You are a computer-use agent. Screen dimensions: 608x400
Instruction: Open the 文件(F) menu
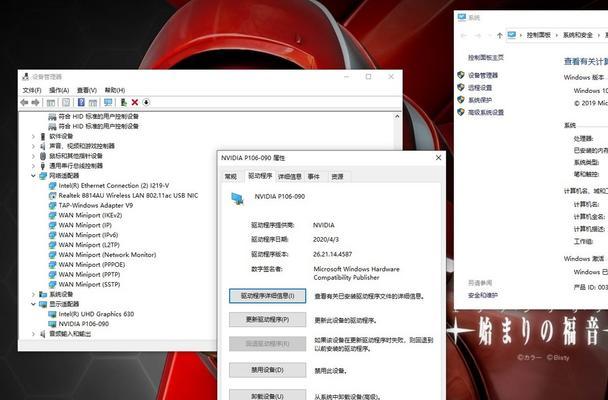(32, 90)
